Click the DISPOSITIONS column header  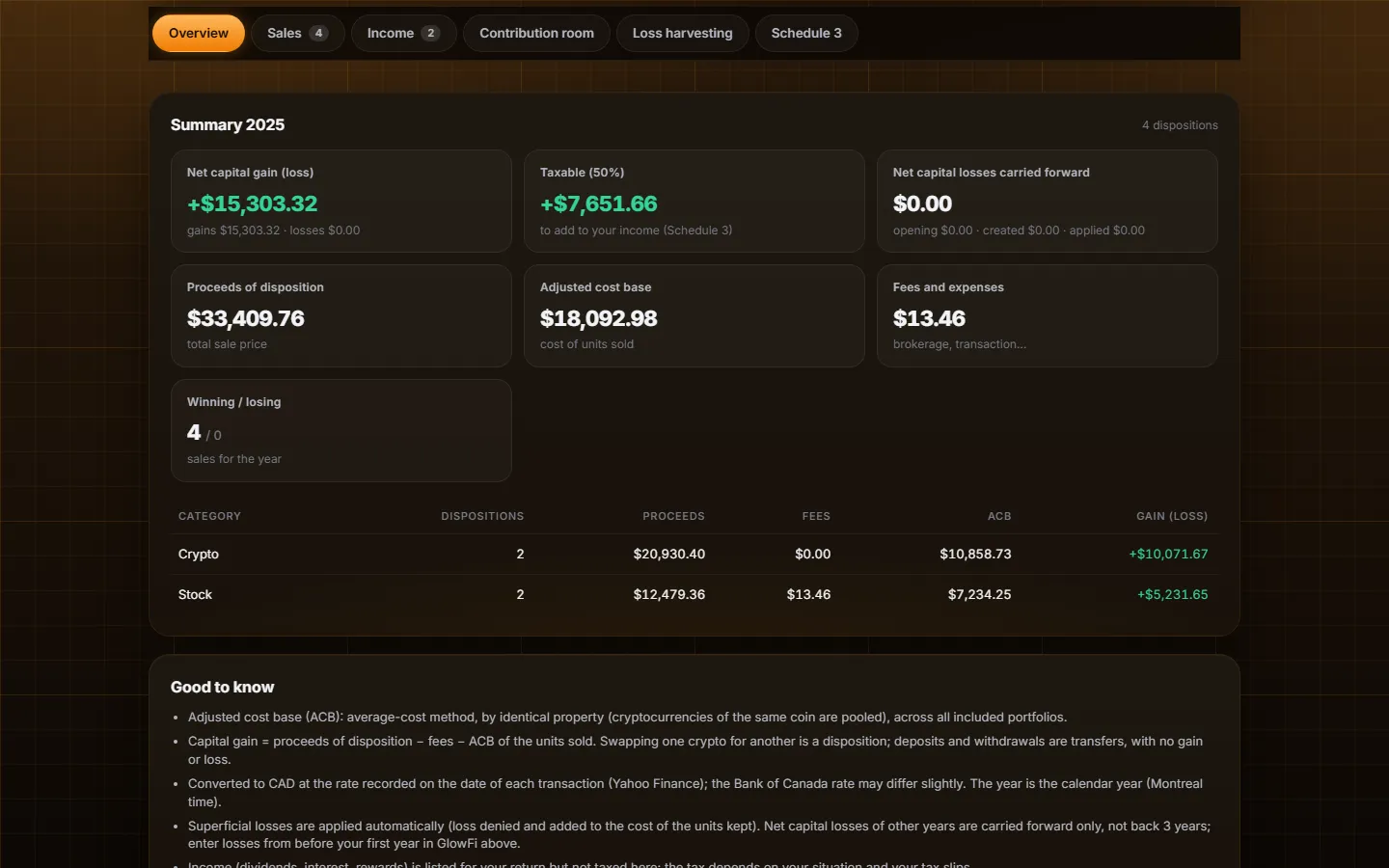(x=482, y=516)
